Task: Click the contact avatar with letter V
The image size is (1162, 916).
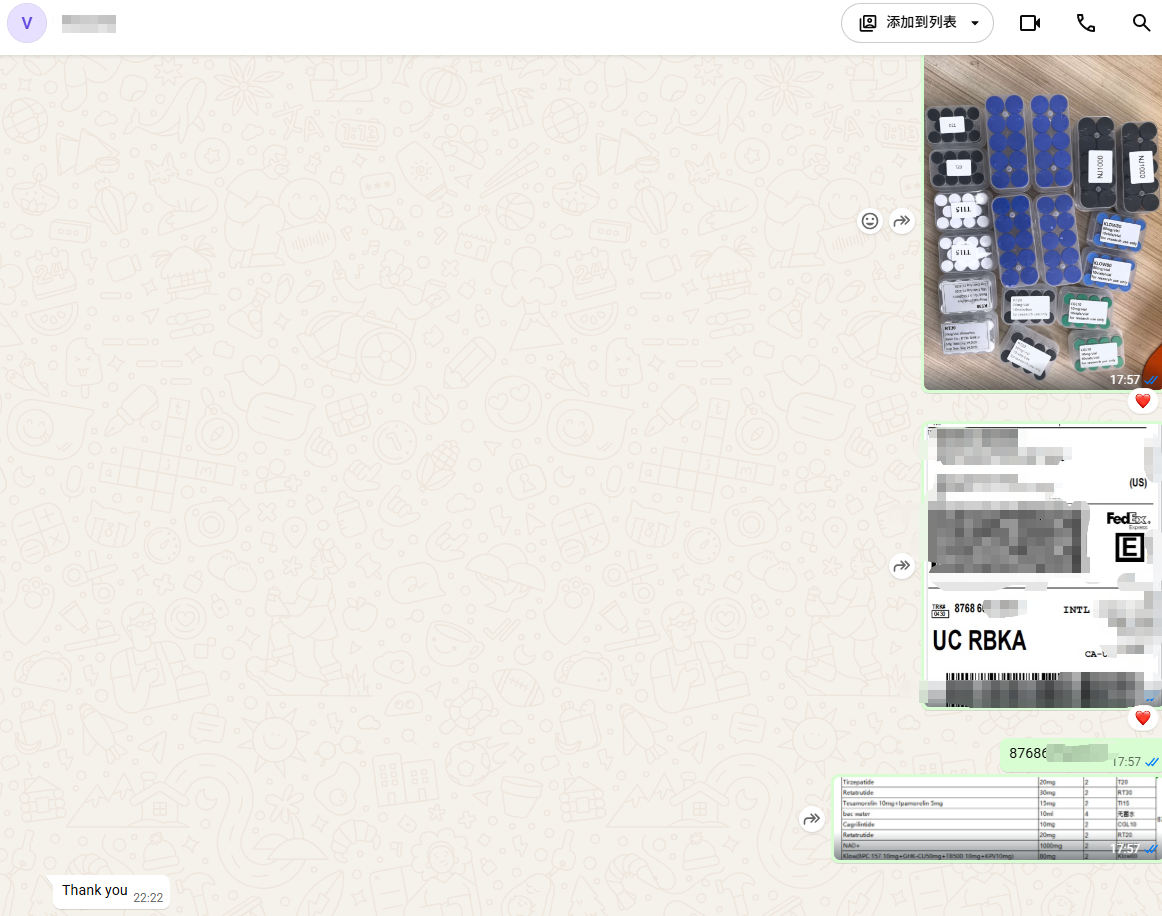Action: coord(27,23)
